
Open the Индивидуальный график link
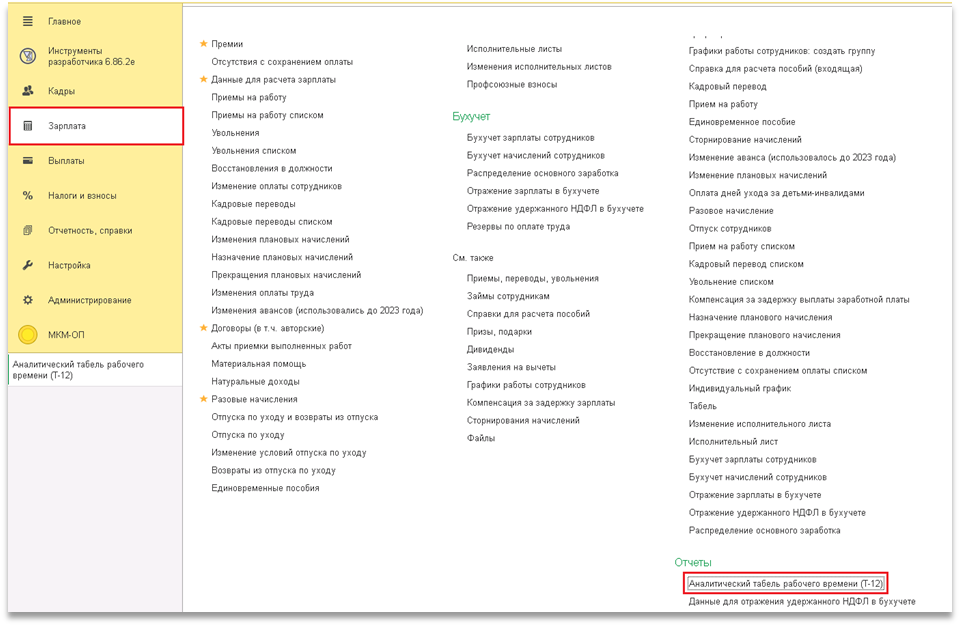tap(739, 388)
